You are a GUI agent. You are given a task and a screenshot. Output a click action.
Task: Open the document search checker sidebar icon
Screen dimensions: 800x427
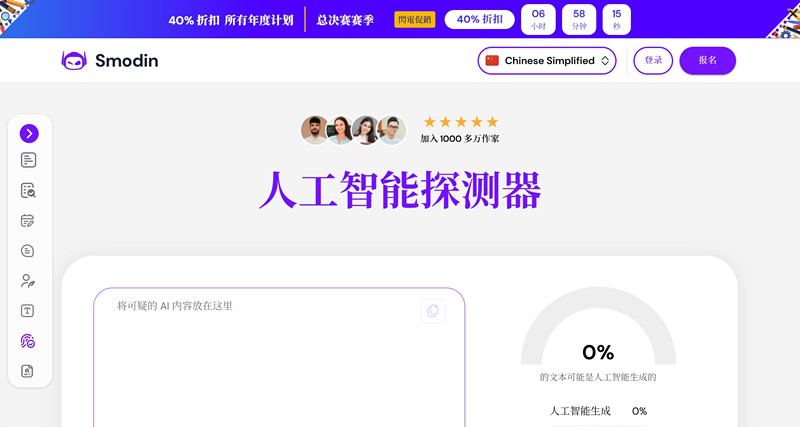(x=29, y=190)
